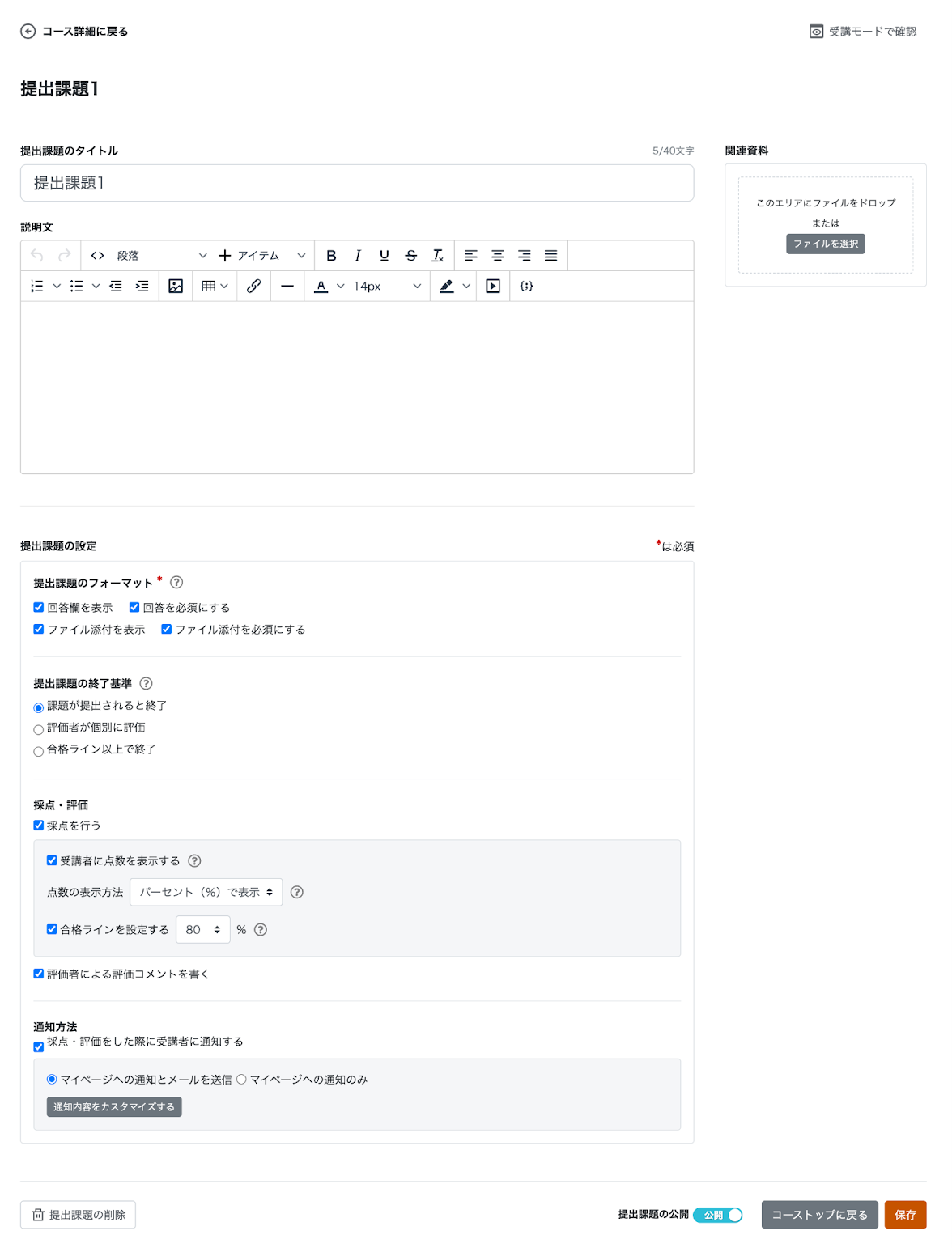Viewport: 952px width, 1248px height.
Task: Toggle 合格ラインを設定する checkbox
Action: tap(52, 930)
